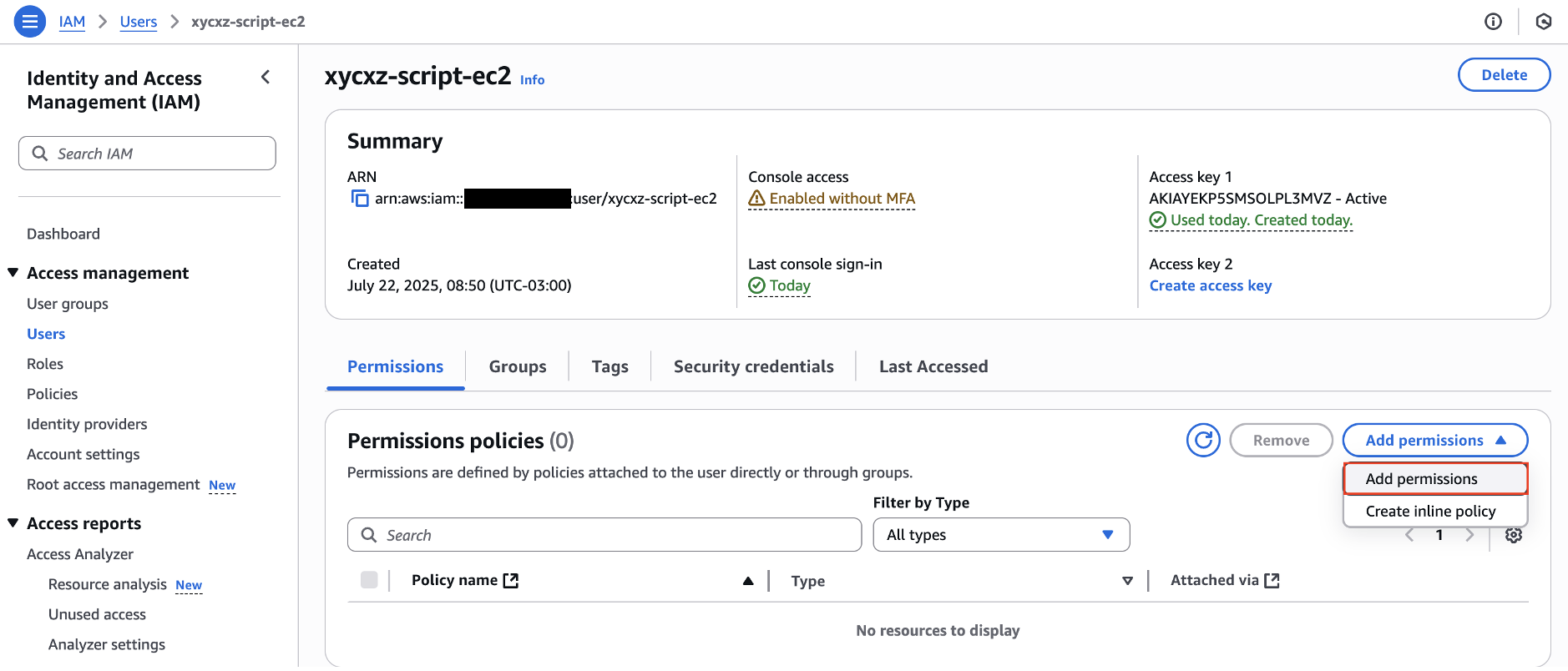
Task: Open User groups in the sidebar
Action: pos(68,304)
